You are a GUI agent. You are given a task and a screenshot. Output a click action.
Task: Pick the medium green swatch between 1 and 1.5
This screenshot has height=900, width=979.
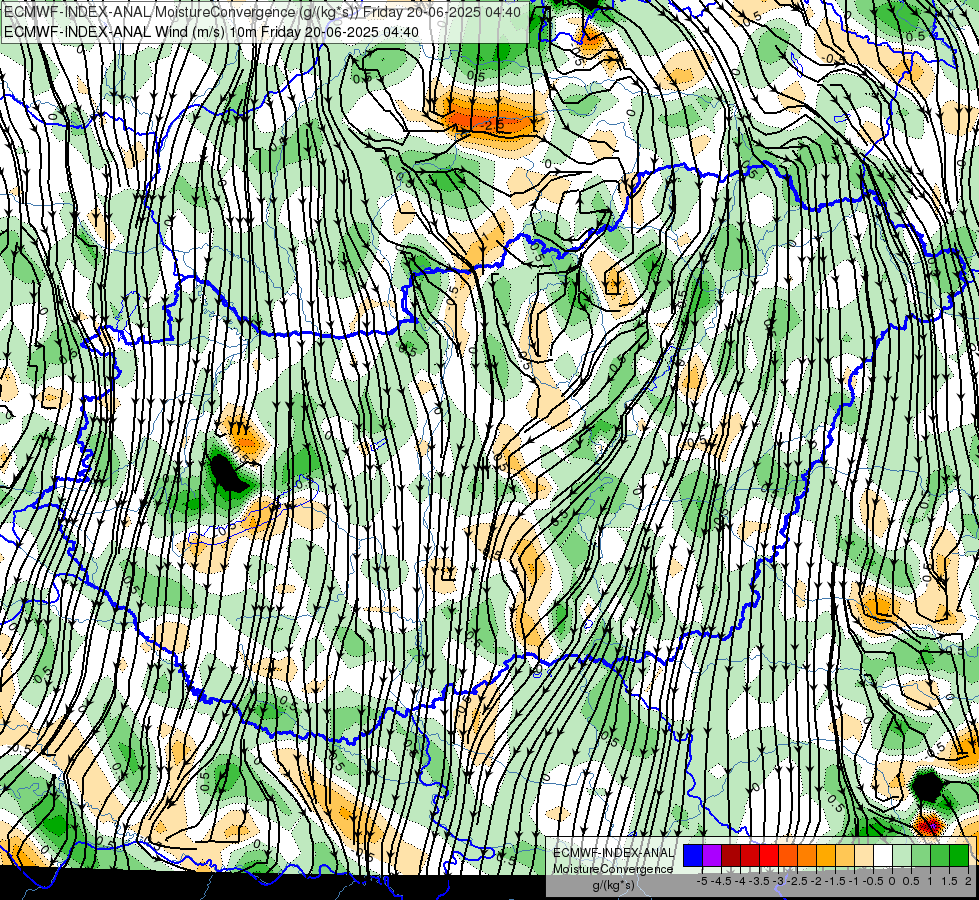(x=940, y=855)
